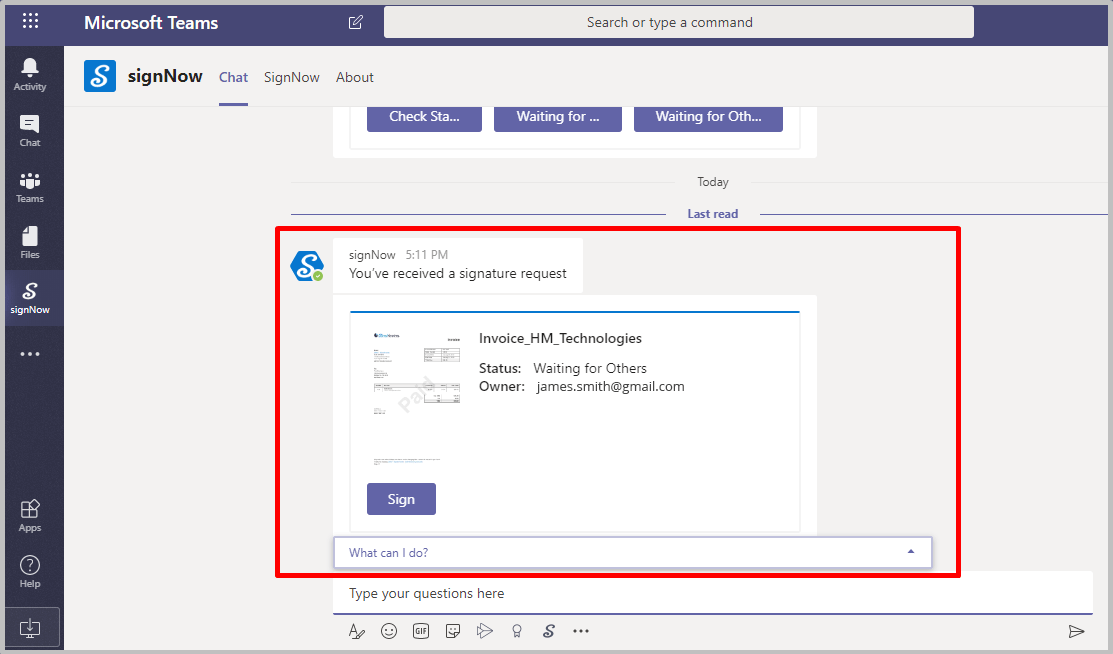
Task: Click the Stream play icon in composer
Action: click(x=485, y=631)
